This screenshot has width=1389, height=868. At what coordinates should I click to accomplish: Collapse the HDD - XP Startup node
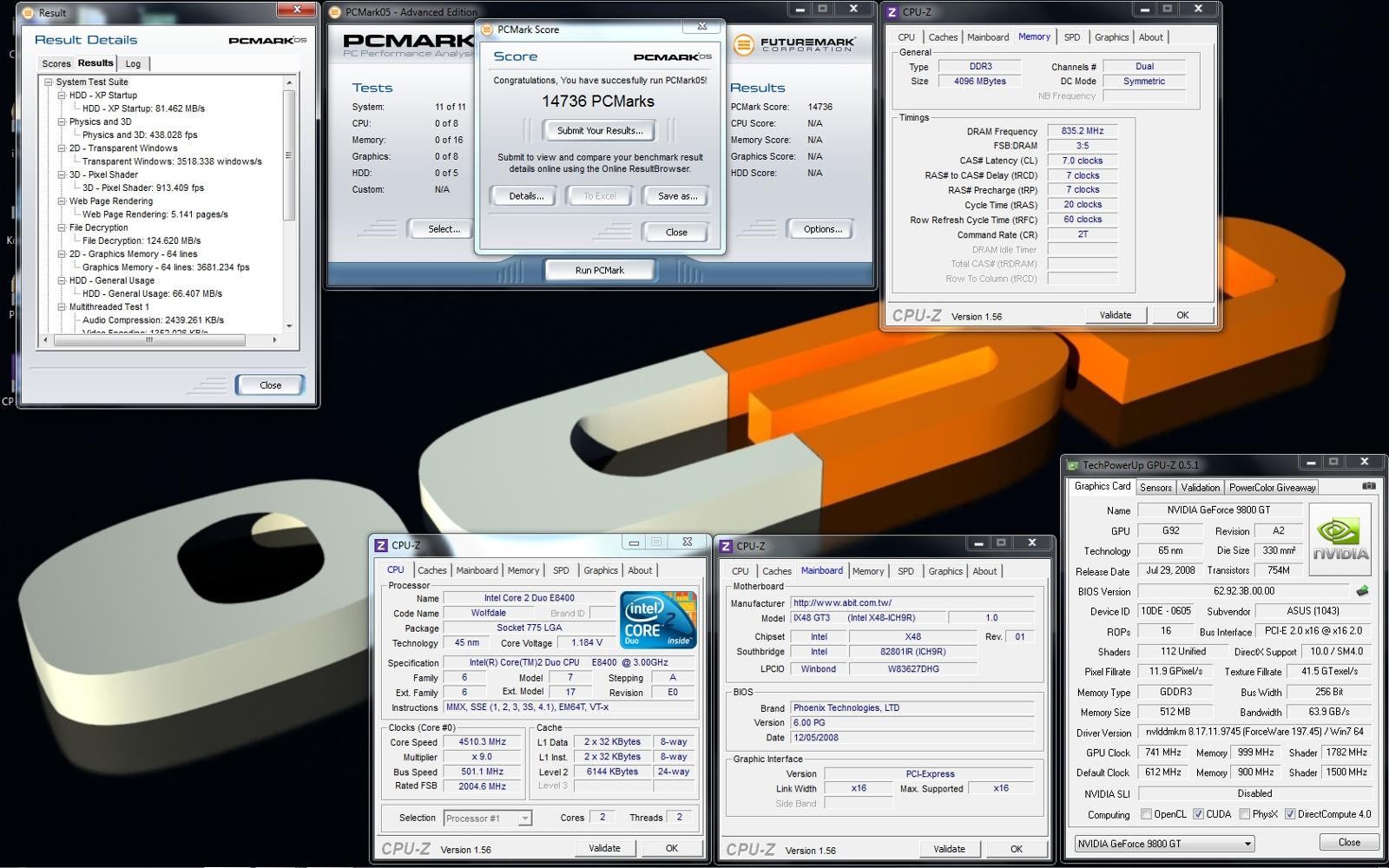62,95
